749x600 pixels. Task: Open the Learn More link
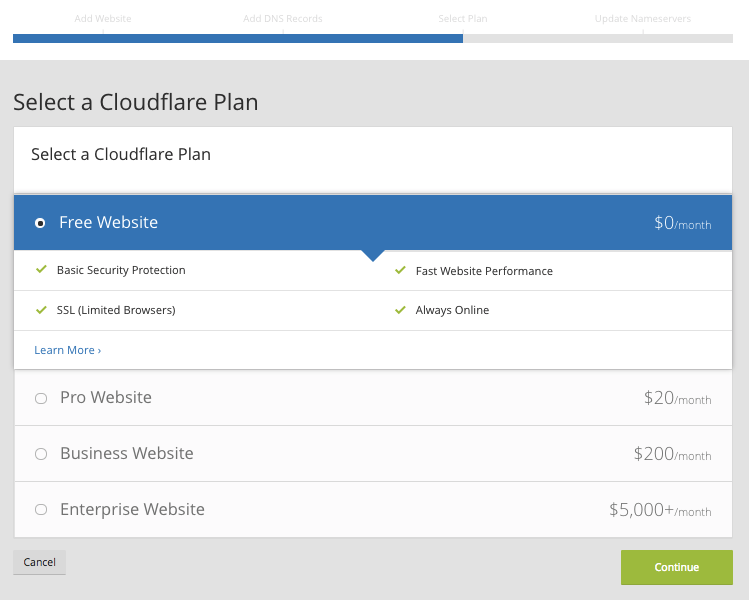(67, 350)
